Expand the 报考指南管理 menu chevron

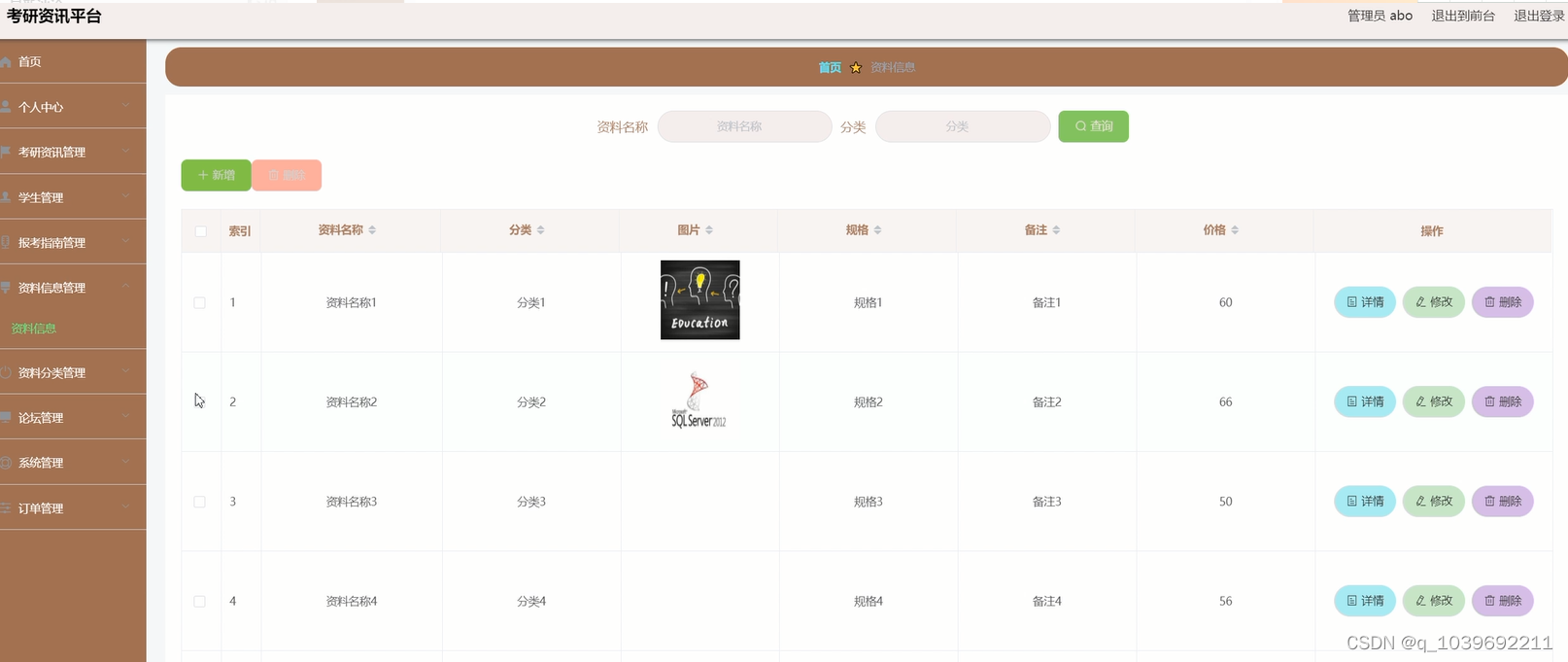tap(125, 242)
